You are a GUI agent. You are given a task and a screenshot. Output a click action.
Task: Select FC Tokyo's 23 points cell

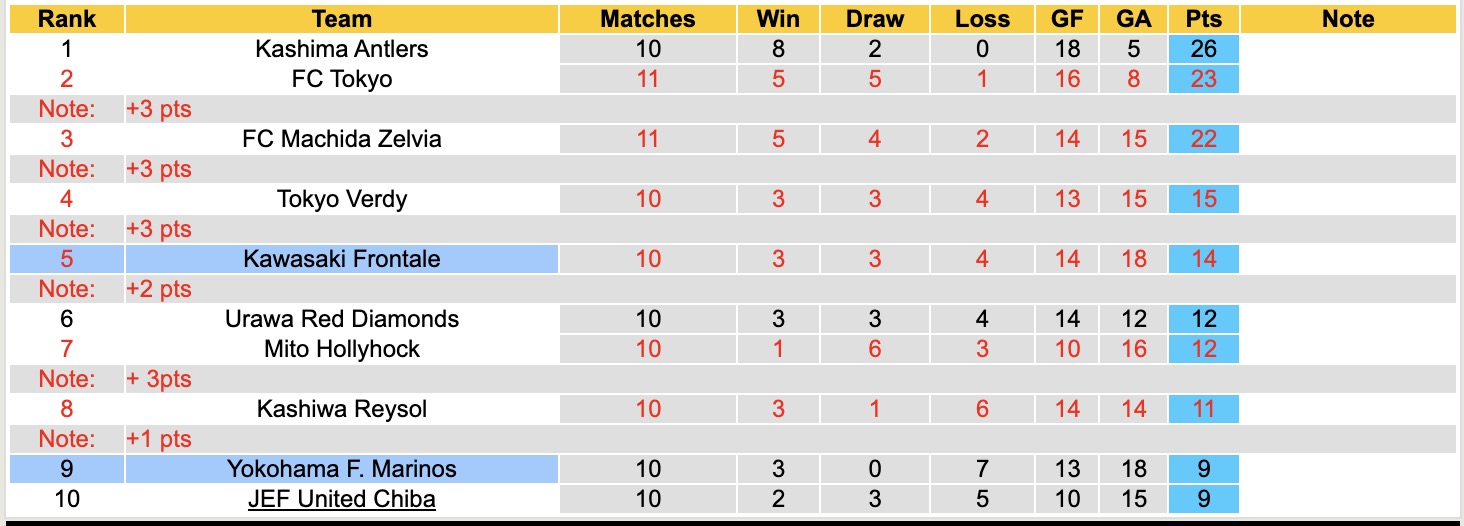tap(1203, 79)
